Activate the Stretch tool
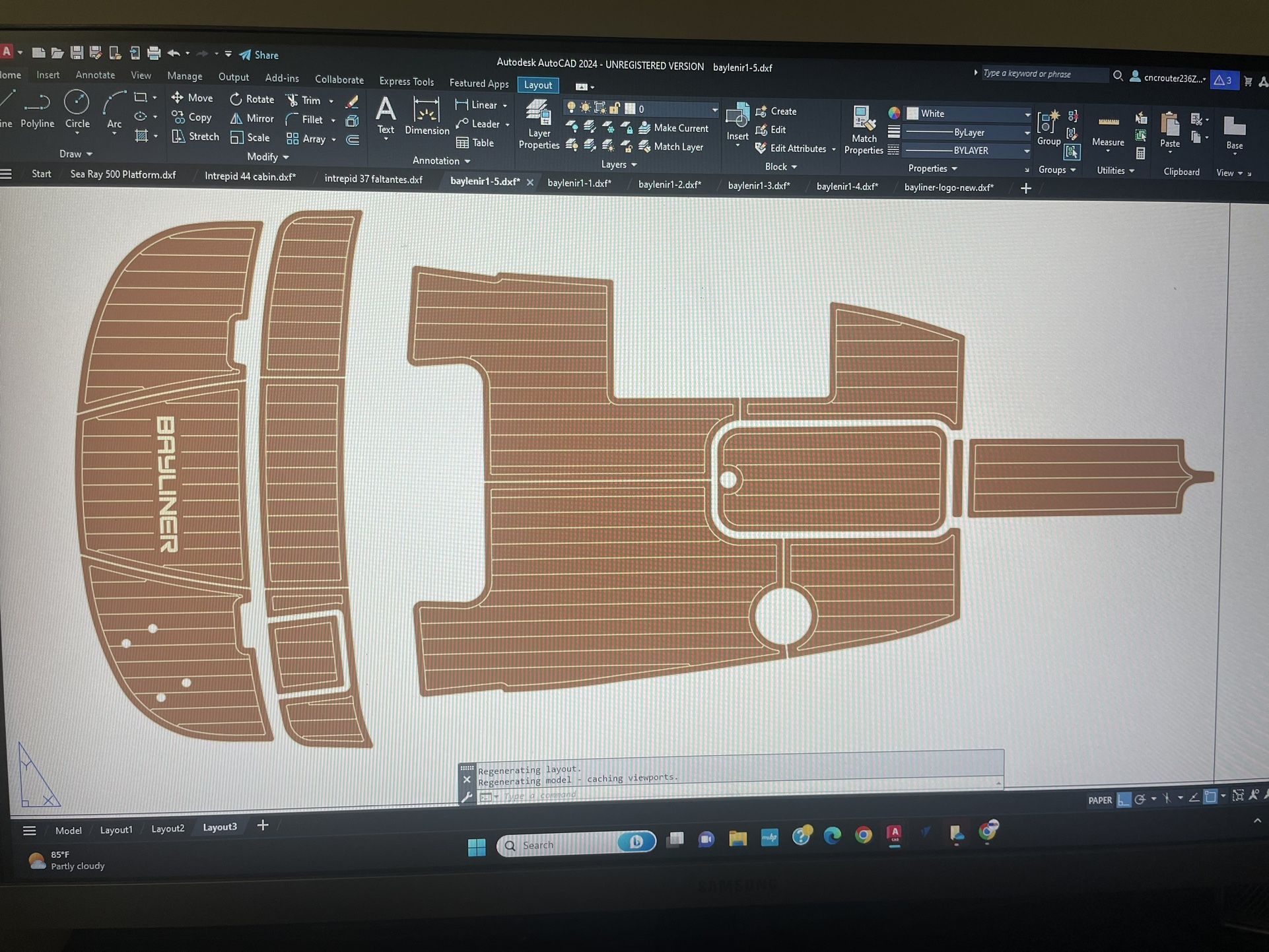 coord(195,136)
